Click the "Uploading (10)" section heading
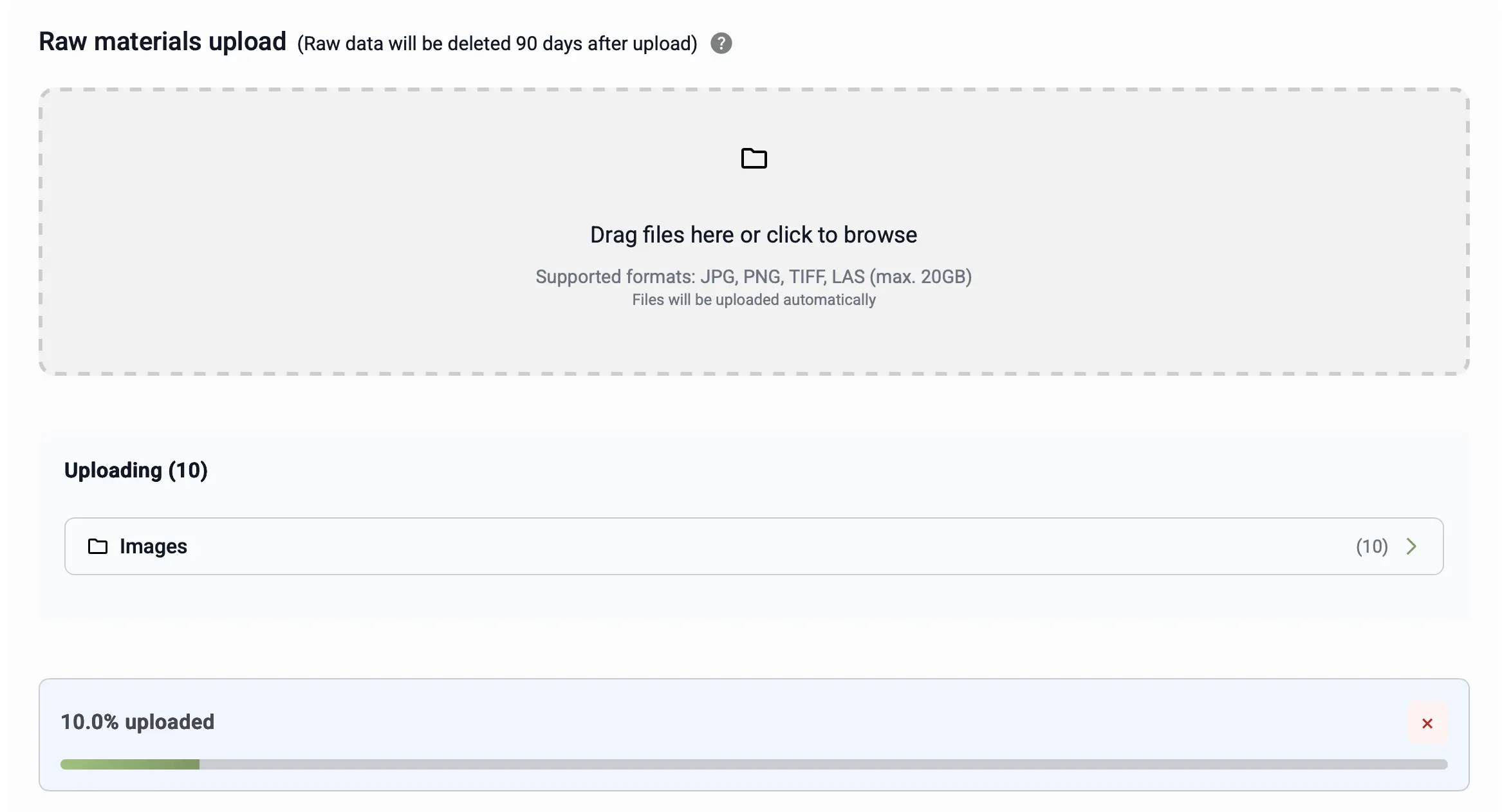Image resolution: width=1502 pixels, height=812 pixels. click(136, 470)
